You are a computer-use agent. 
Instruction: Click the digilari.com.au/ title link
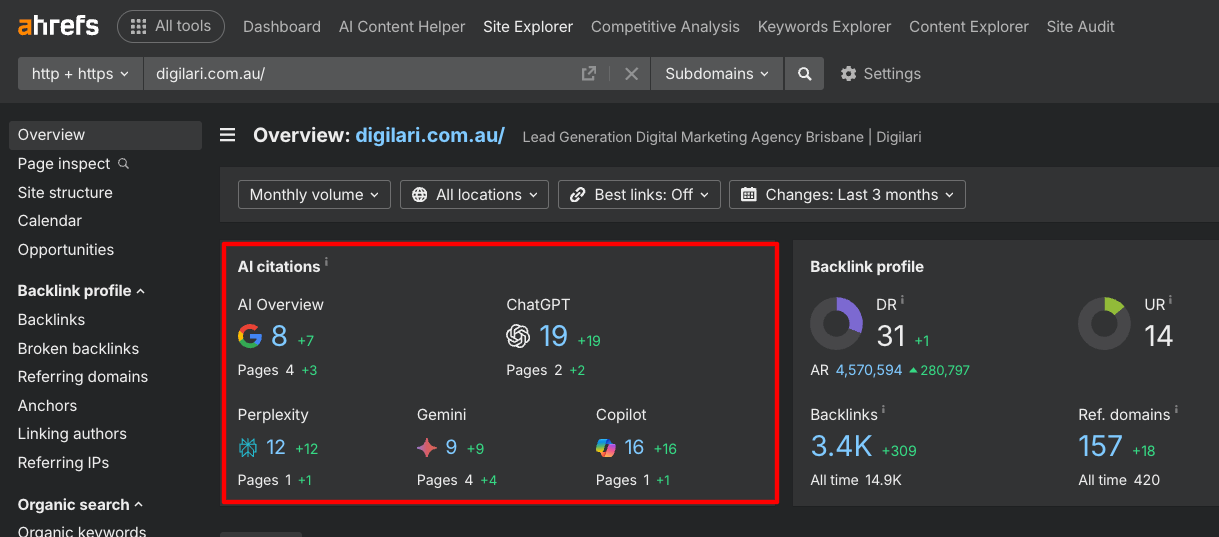430,135
